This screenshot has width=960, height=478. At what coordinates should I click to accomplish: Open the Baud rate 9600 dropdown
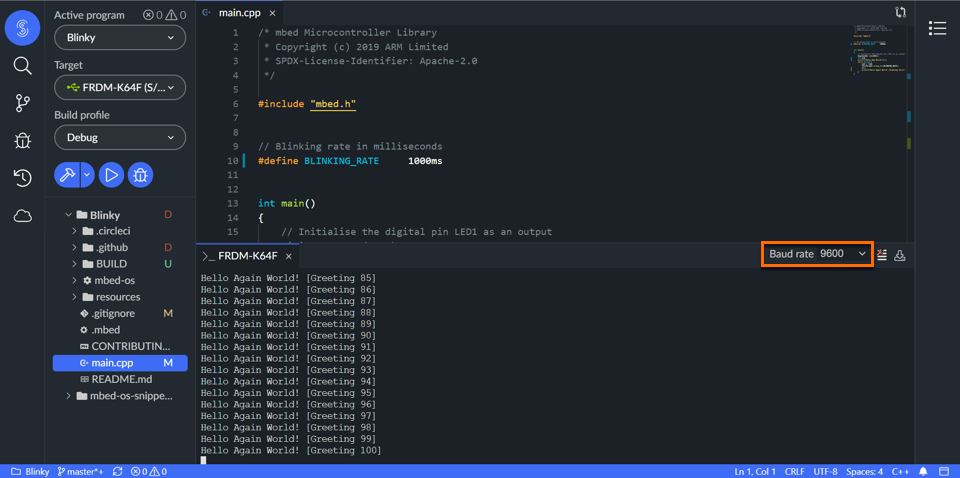818,254
